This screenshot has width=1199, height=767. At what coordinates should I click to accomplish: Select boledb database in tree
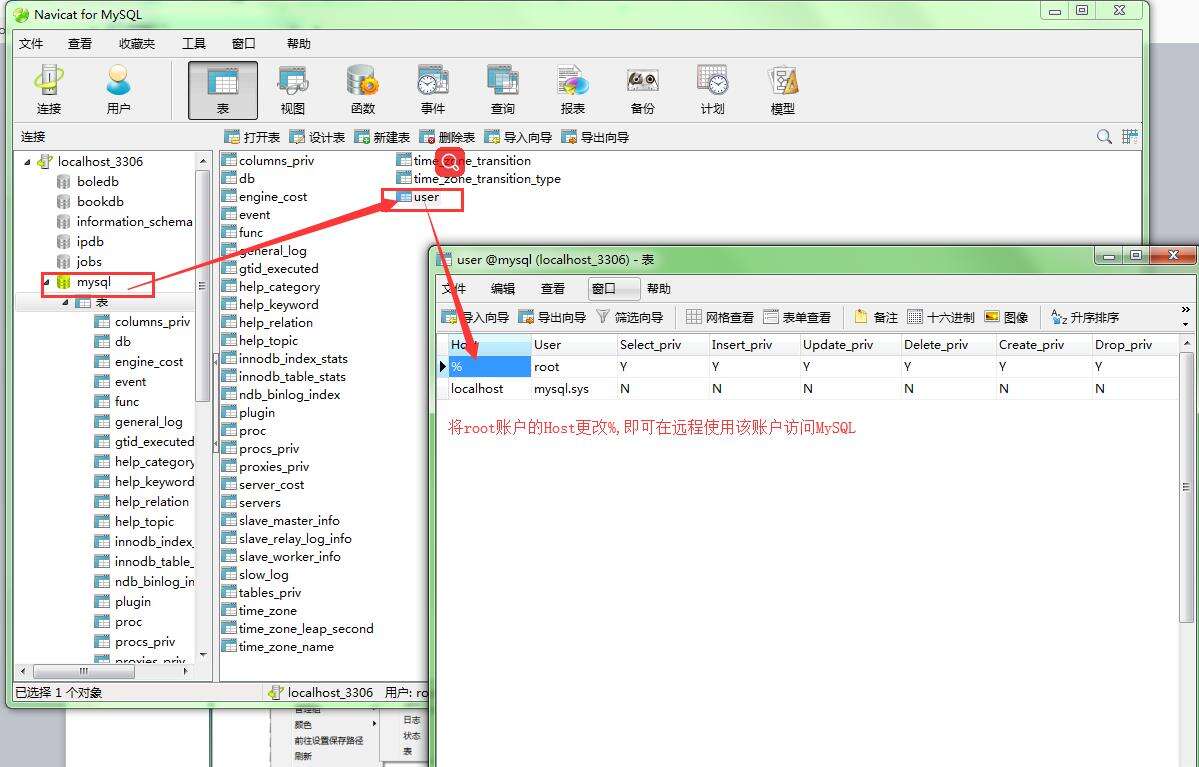(x=98, y=181)
